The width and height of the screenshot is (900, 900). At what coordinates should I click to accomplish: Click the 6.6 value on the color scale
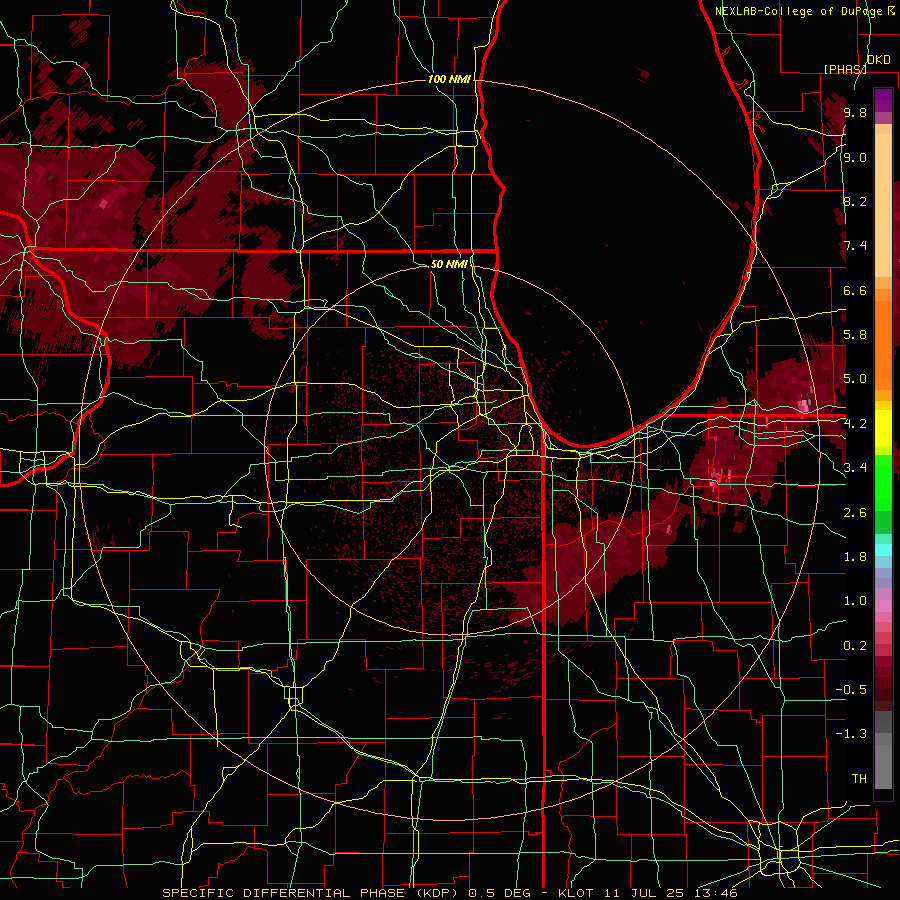point(855,290)
